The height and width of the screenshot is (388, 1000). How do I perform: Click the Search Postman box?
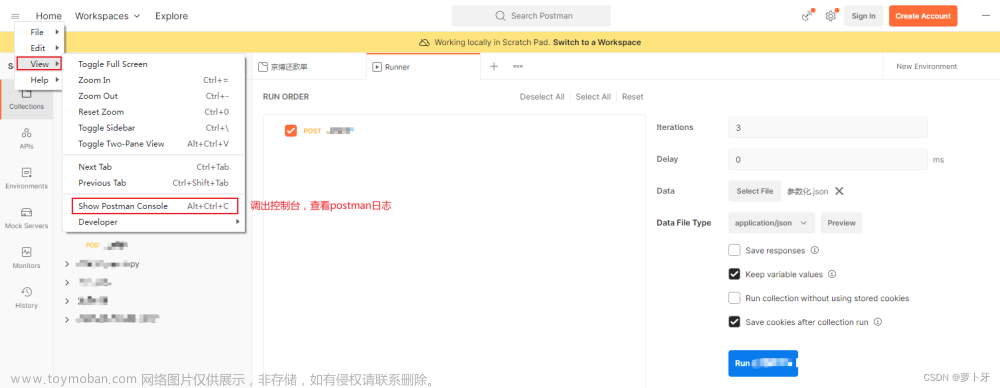[531, 16]
